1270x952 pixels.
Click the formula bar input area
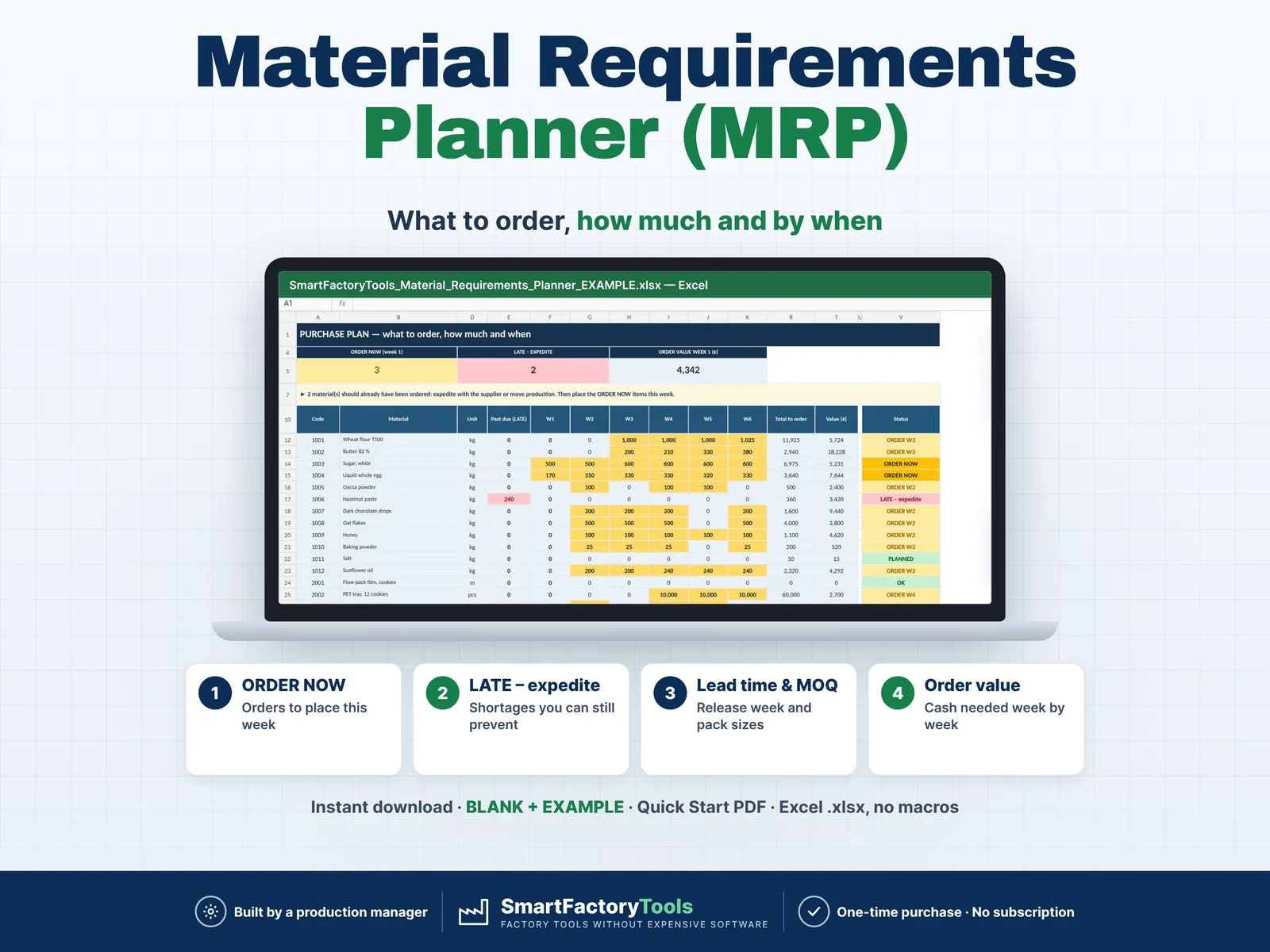pyautogui.click(x=672, y=303)
